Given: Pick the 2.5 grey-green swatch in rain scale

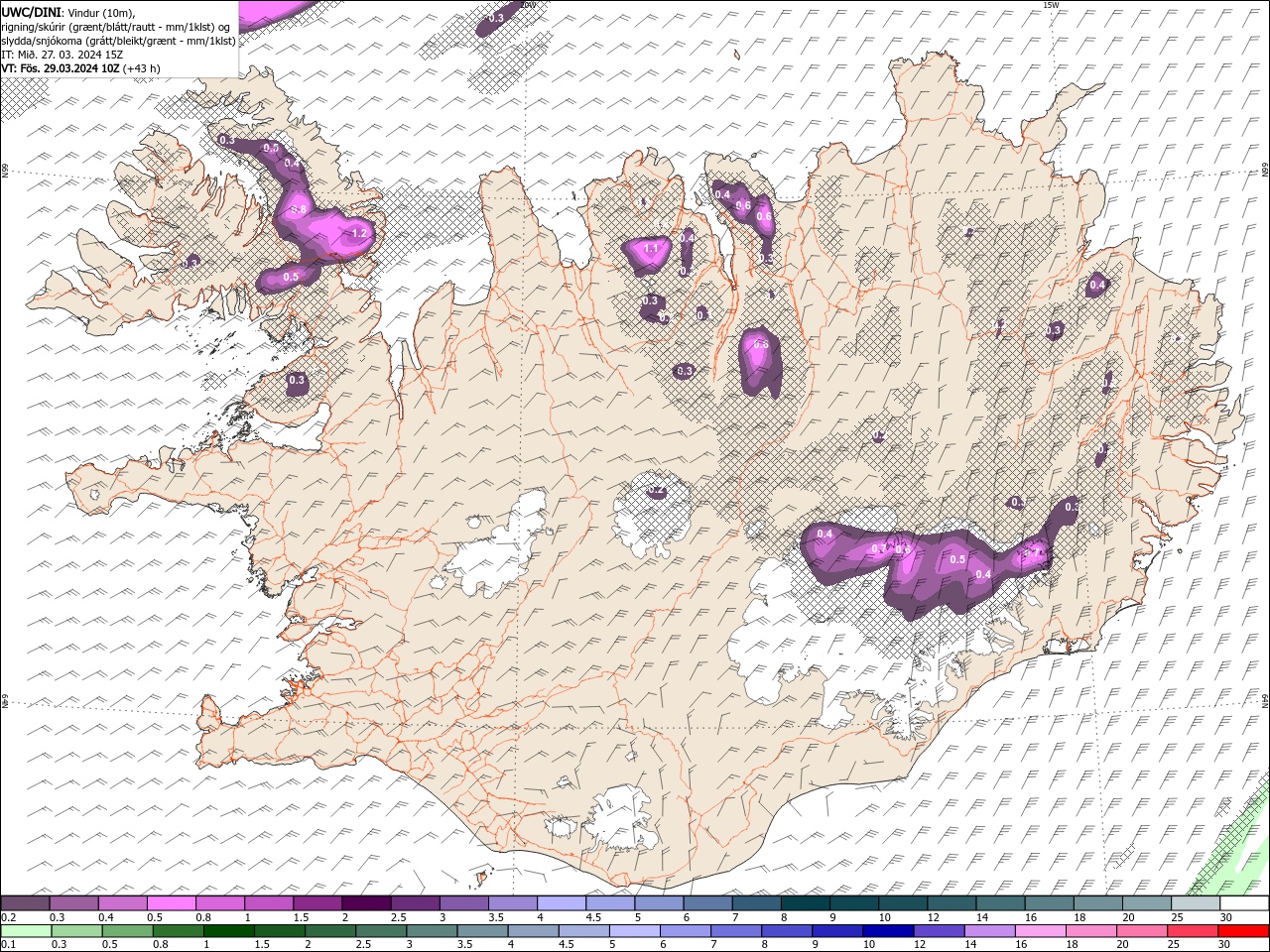Looking at the screenshot, I should pyautogui.click(x=381, y=931).
